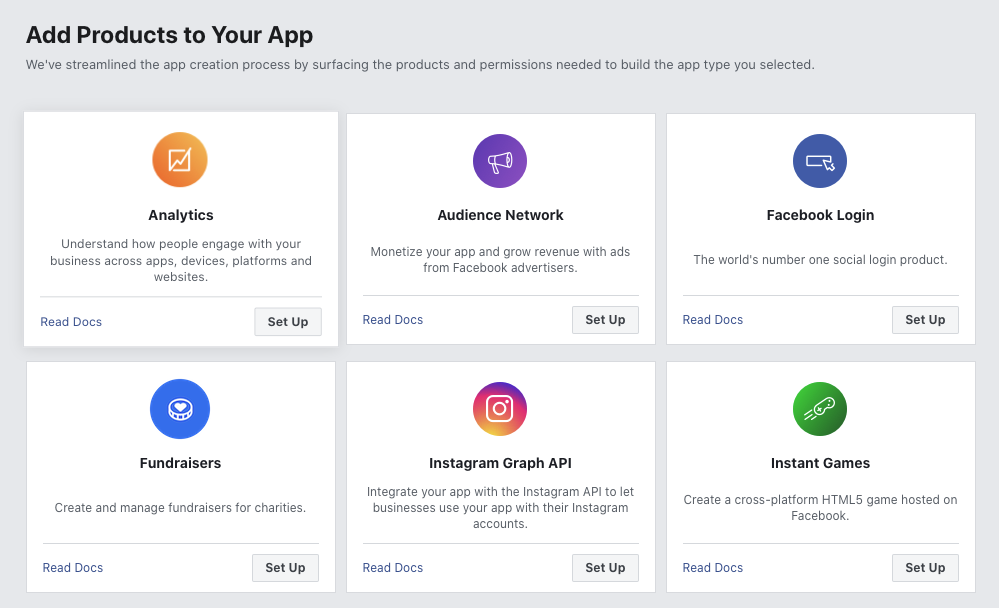The image size is (999, 608).
Task: Set up Facebook Login
Action: (x=925, y=319)
